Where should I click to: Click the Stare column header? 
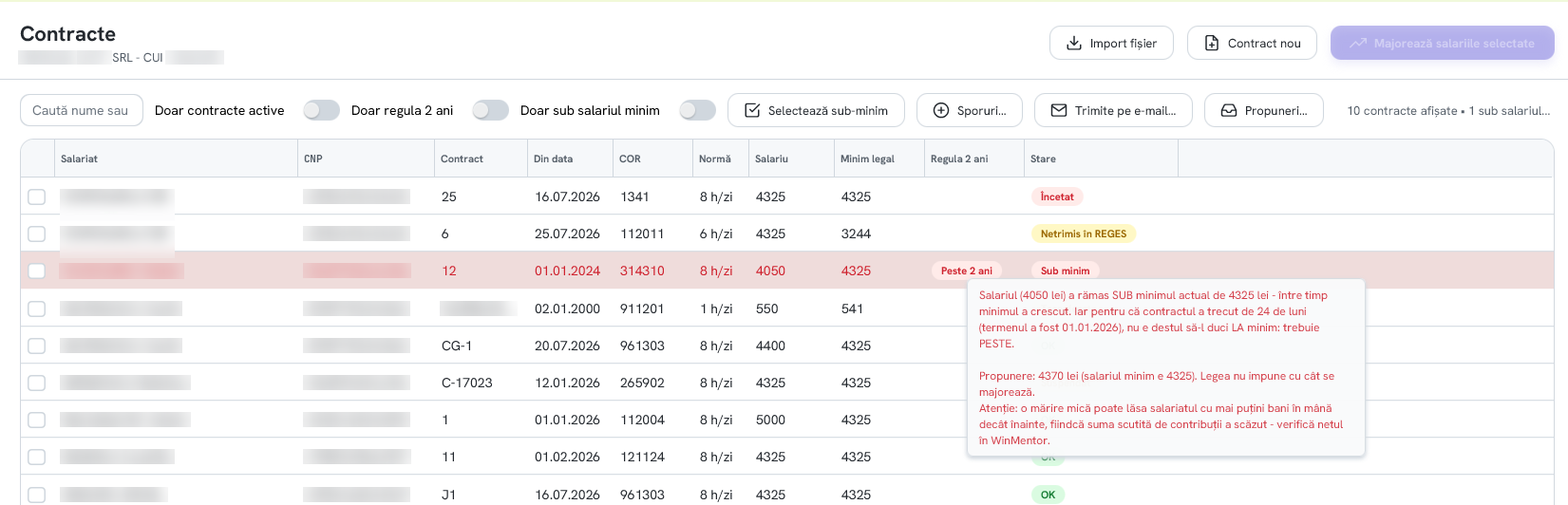click(x=1043, y=159)
